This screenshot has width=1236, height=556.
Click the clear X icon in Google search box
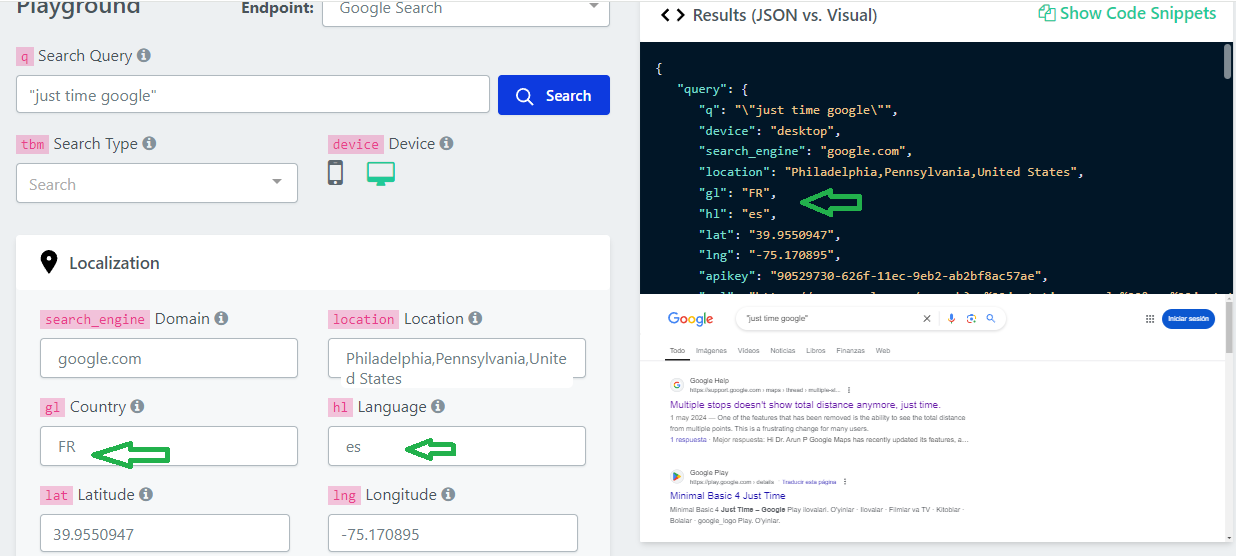point(927,319)
